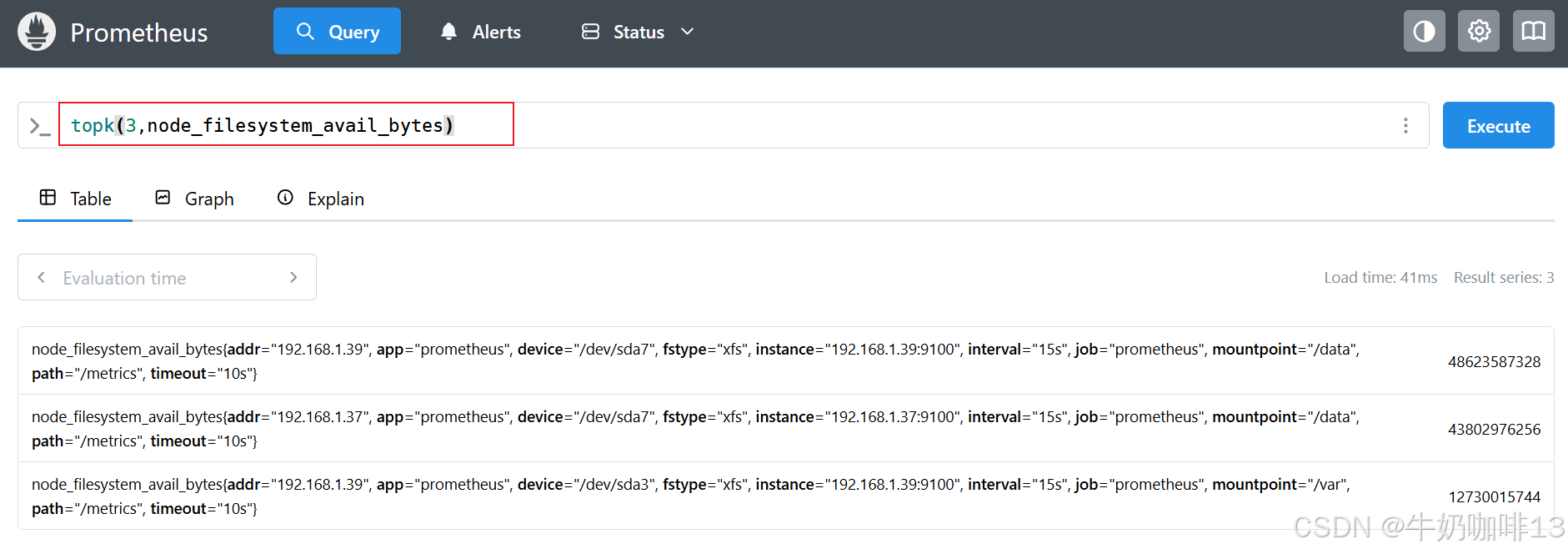Switch to the Table tab
This screenshot has height=554, width=1568.
(x=75, y=199)
